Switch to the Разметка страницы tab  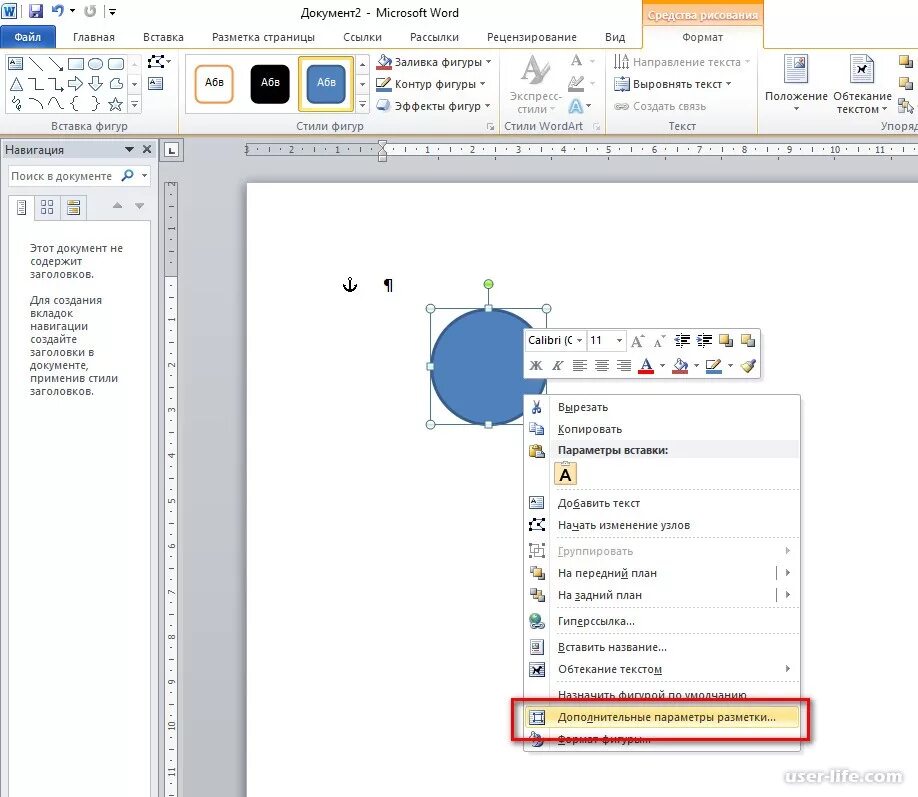(x=263, y=37)
